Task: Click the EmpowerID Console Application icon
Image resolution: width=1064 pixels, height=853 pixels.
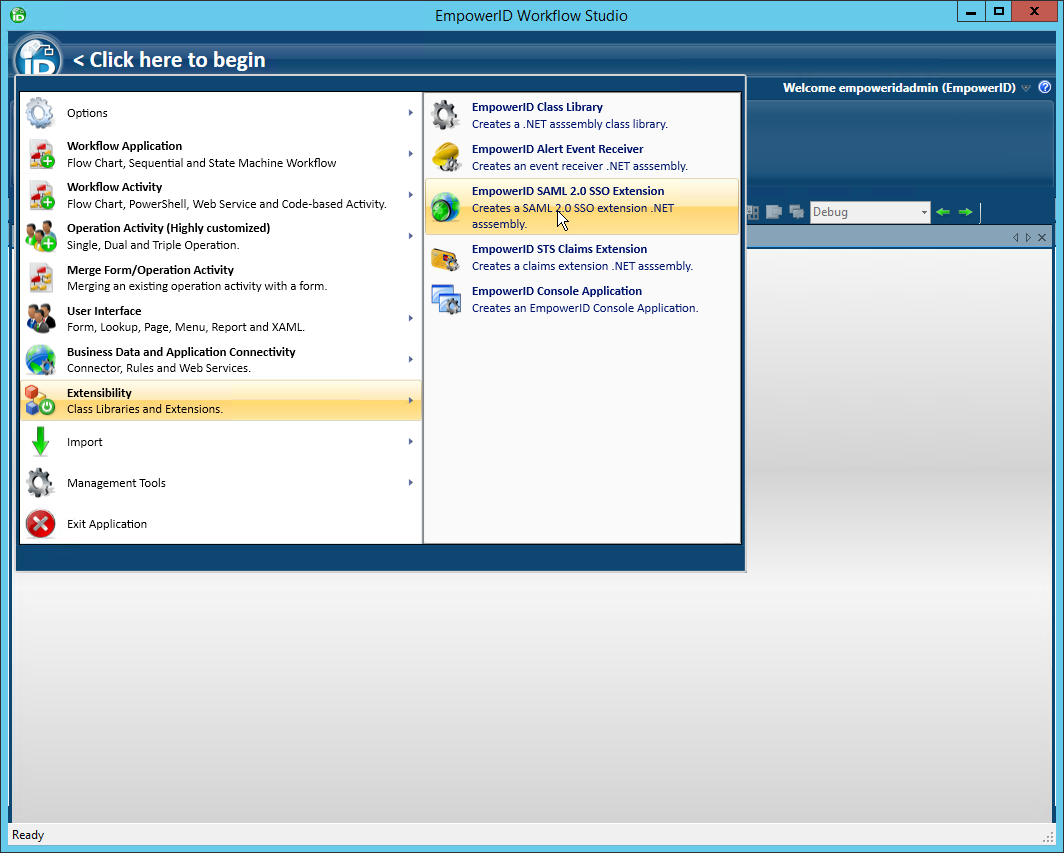Action: pyautogui.click(x=446, y=298)
